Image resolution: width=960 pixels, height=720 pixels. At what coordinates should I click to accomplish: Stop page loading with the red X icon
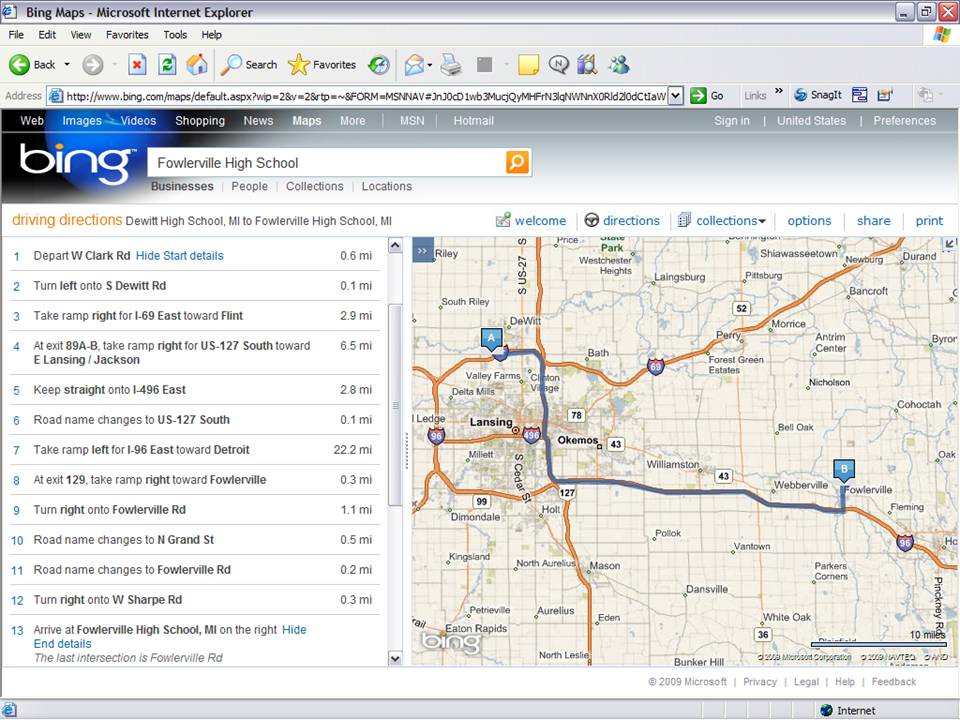click(x=137, y=64)
